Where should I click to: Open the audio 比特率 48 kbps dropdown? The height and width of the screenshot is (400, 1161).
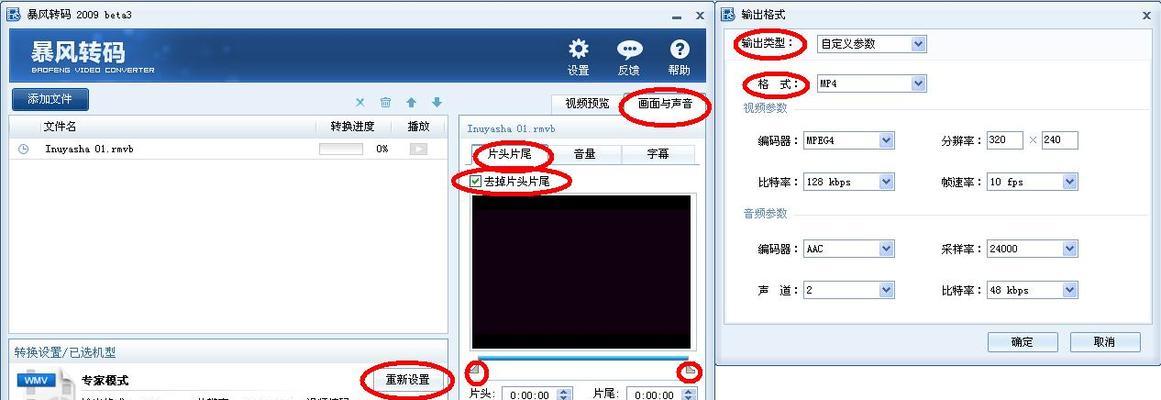click(x=1070, y=290)
